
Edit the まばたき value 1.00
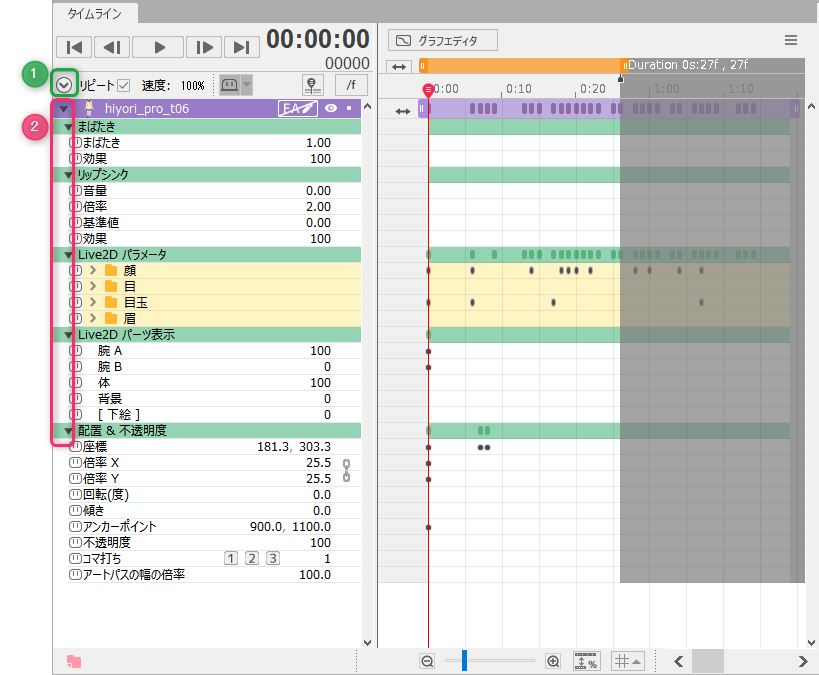(x=318, y=143)
